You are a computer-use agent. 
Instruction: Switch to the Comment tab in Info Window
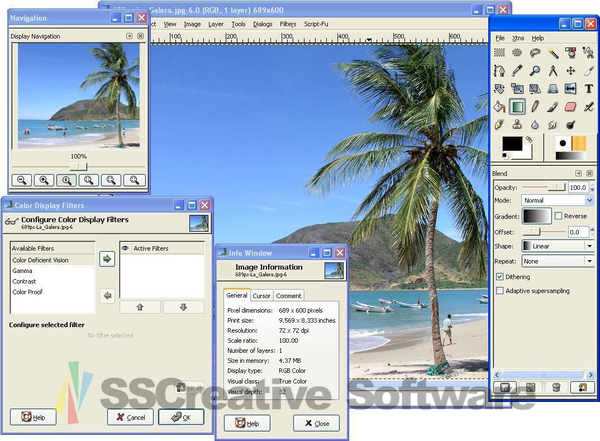289,296
